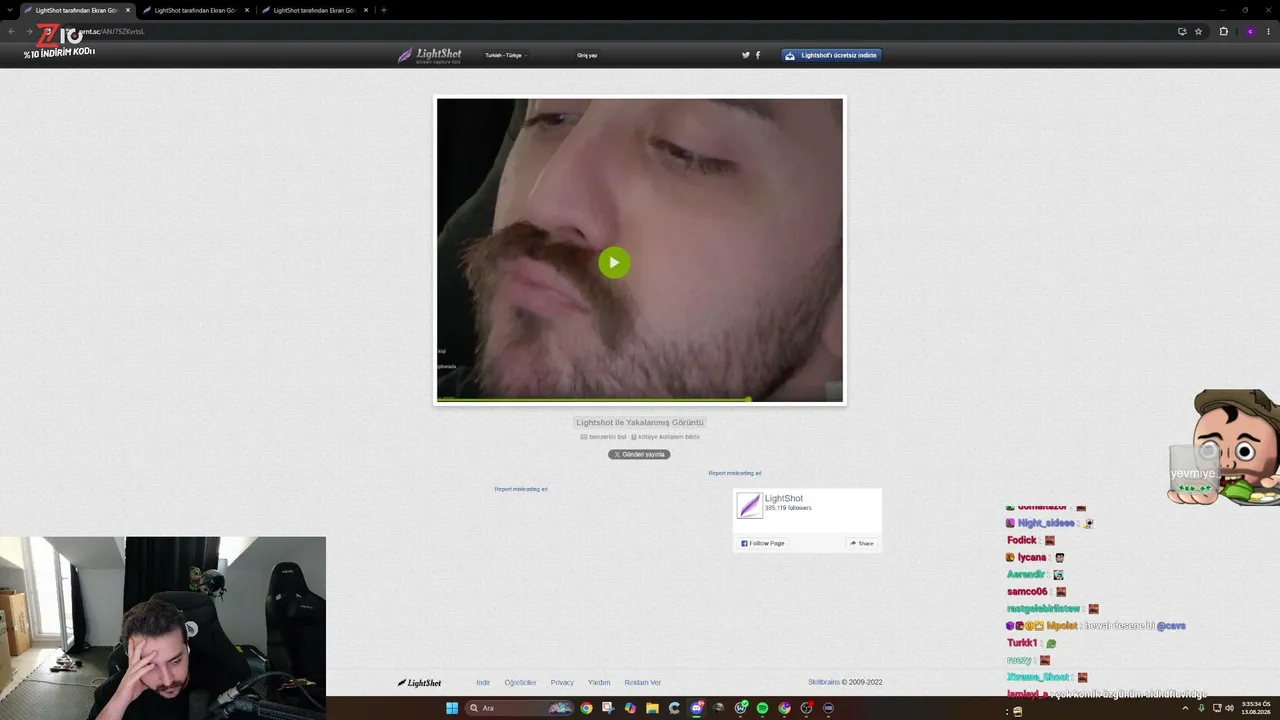Screen dimensions: 1280x720
Task: Bookmark this page with the star icon
Action: point(1199,31)
